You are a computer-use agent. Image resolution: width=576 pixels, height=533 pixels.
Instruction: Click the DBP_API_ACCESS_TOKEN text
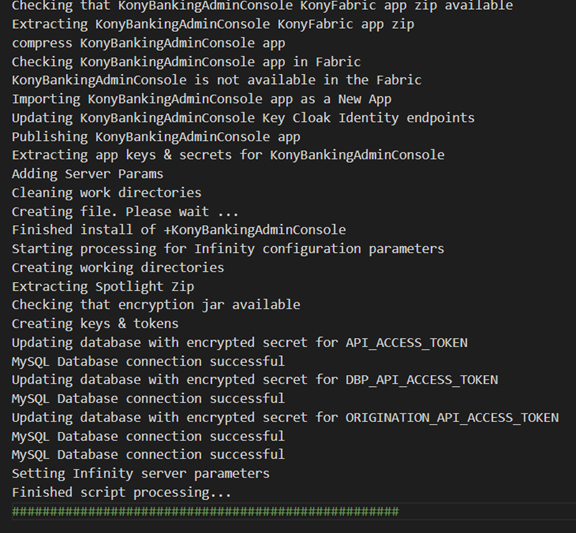click(422, 380)
